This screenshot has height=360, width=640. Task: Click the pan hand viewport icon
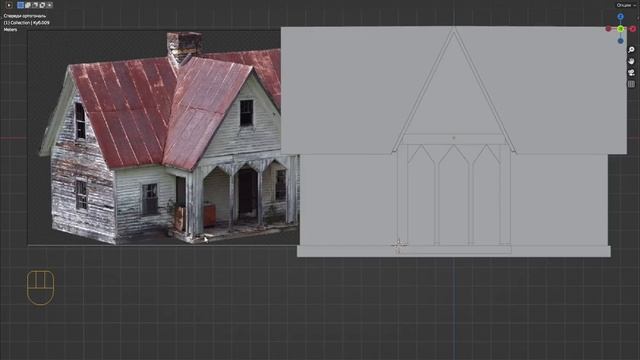pyautogui.click(x=631, y=61)
